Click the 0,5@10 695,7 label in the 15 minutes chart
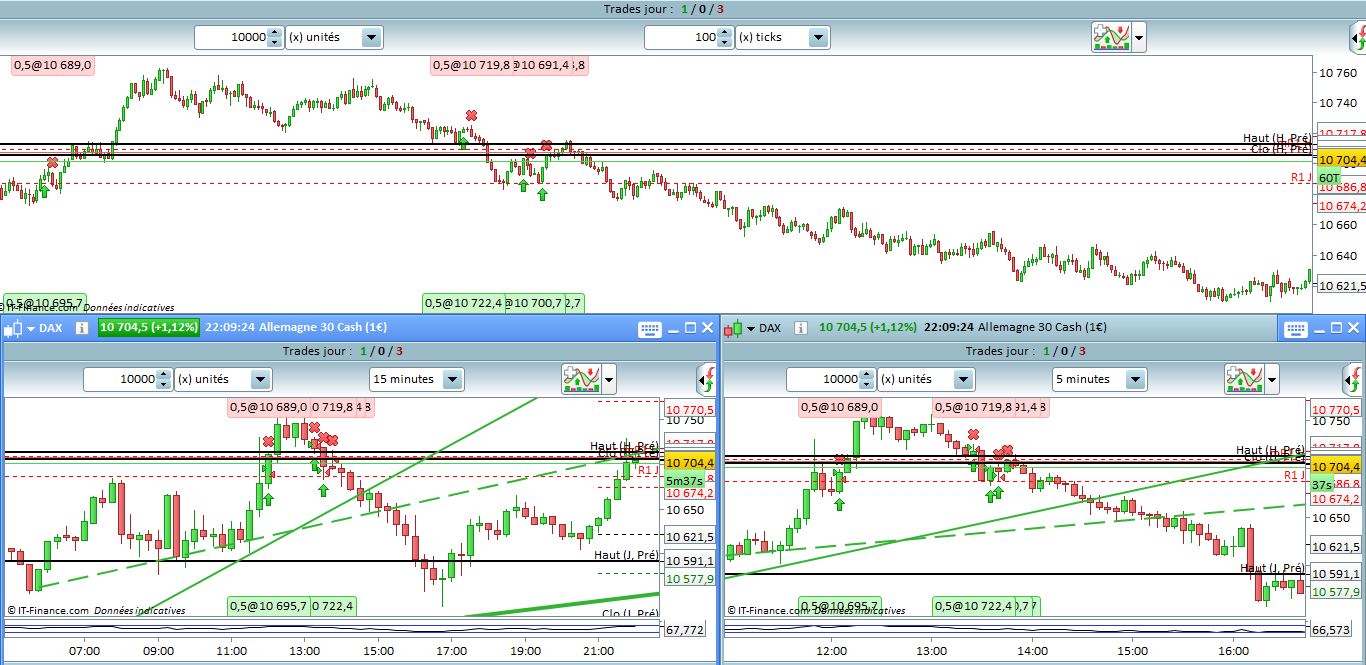This screenshot has width=1366, height=665. point(269,606)
